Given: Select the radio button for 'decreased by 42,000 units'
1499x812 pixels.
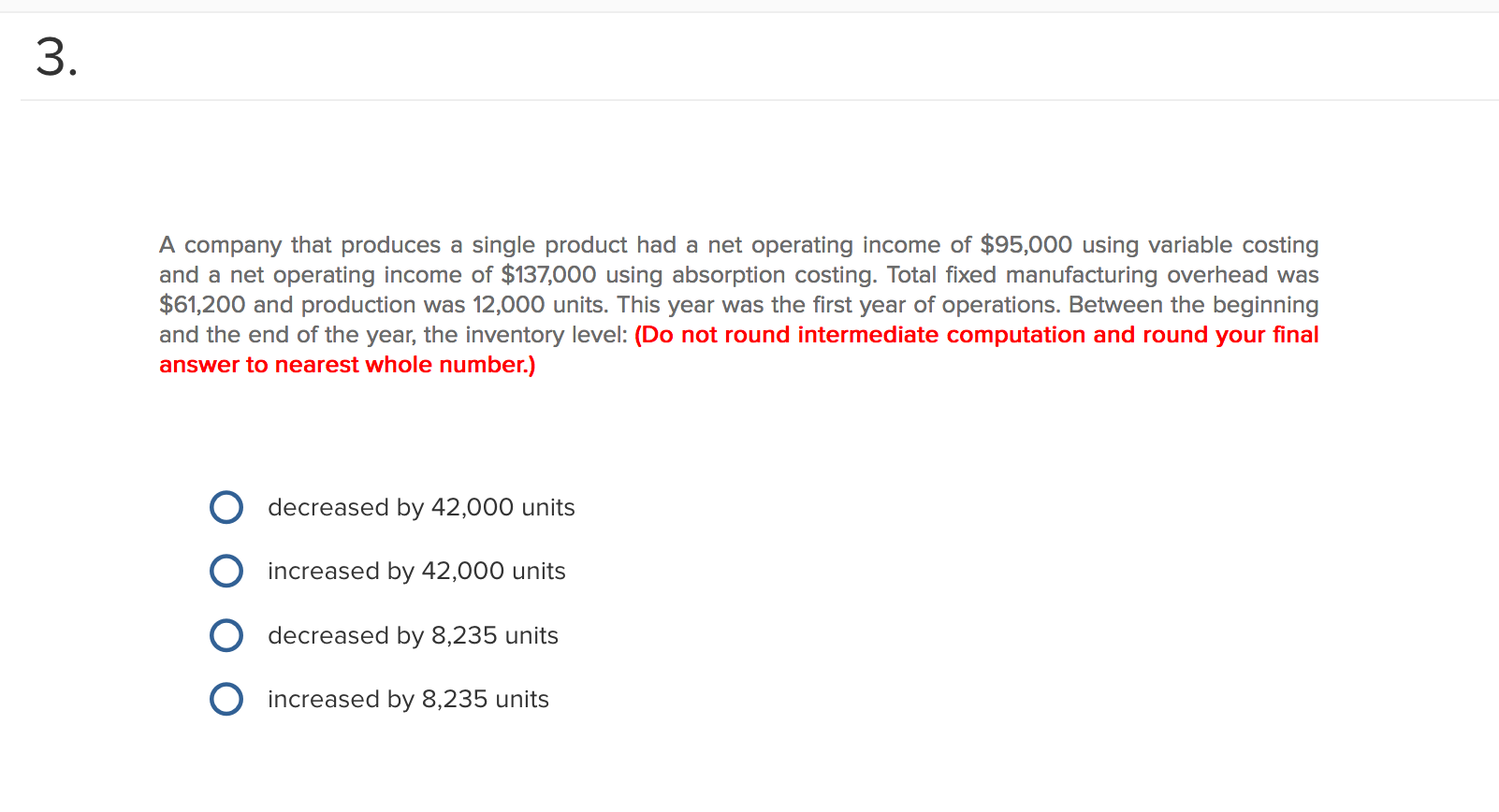Looking at the screenshot, I should (x=226, y=507).
